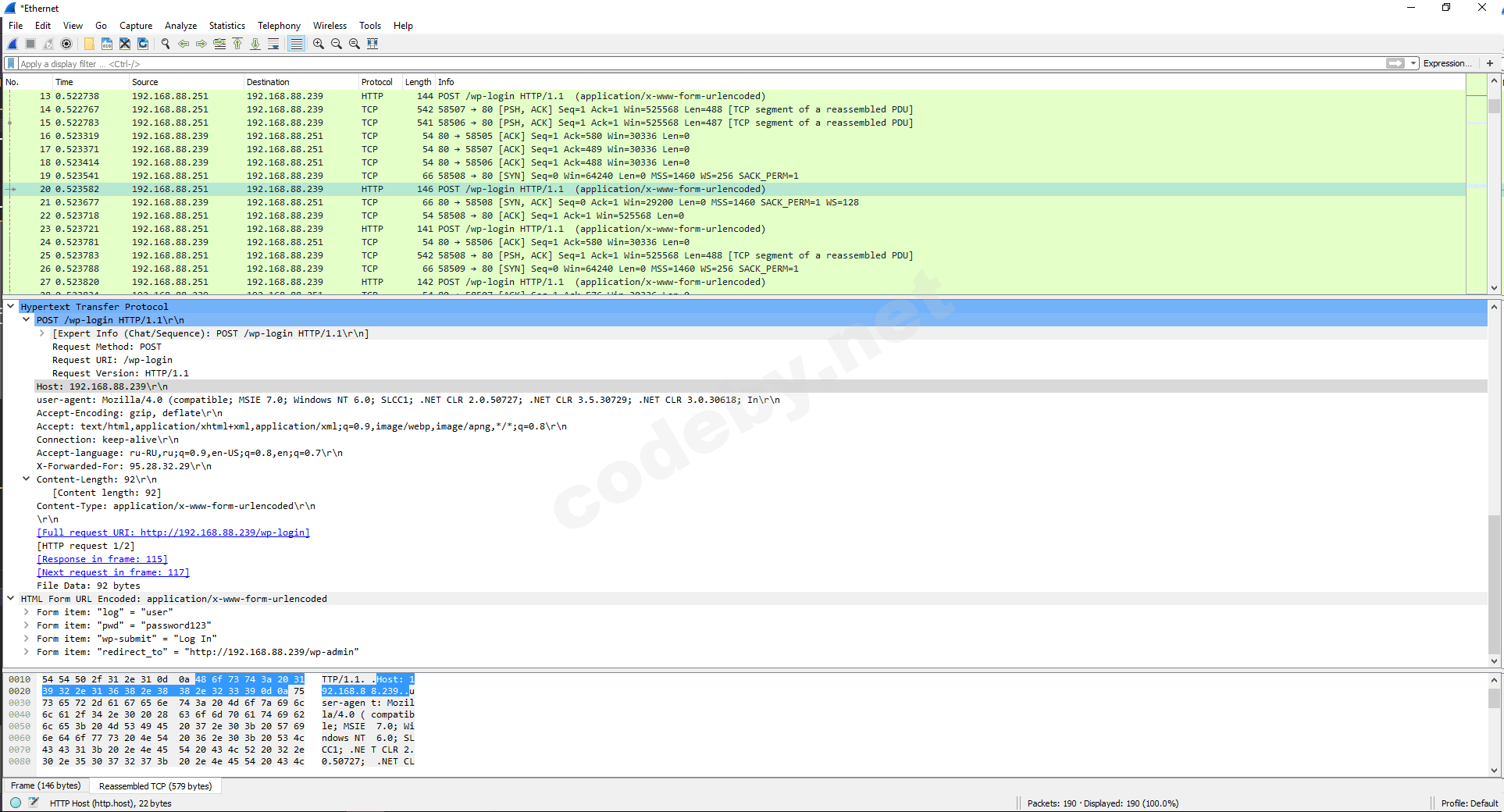Screen dimensions: 1504x812
Task: Open expert information from the status bar circle
Action: [x=16, y=803]
